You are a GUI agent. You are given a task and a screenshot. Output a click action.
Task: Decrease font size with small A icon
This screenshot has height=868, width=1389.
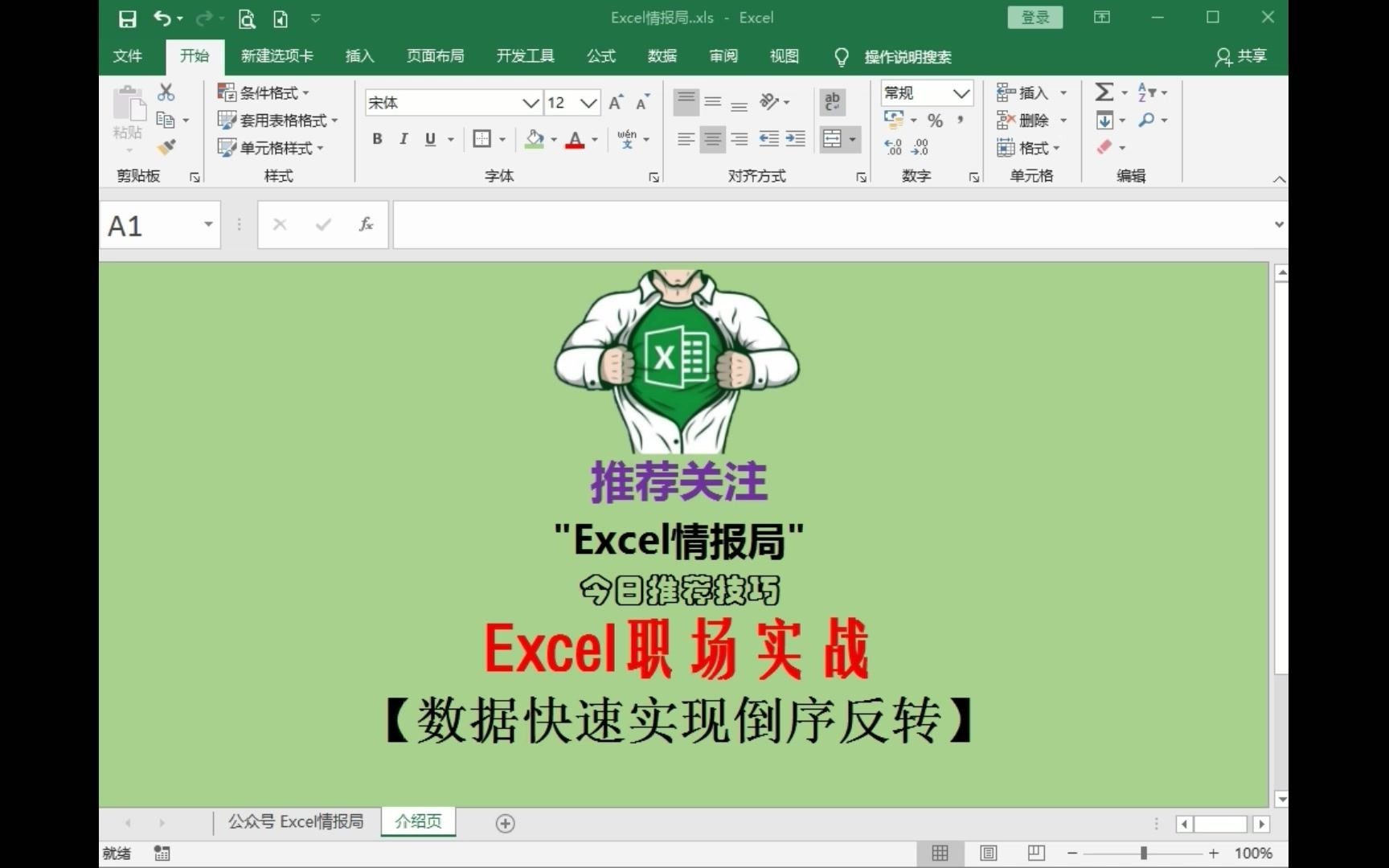click(x=642, y=103)
